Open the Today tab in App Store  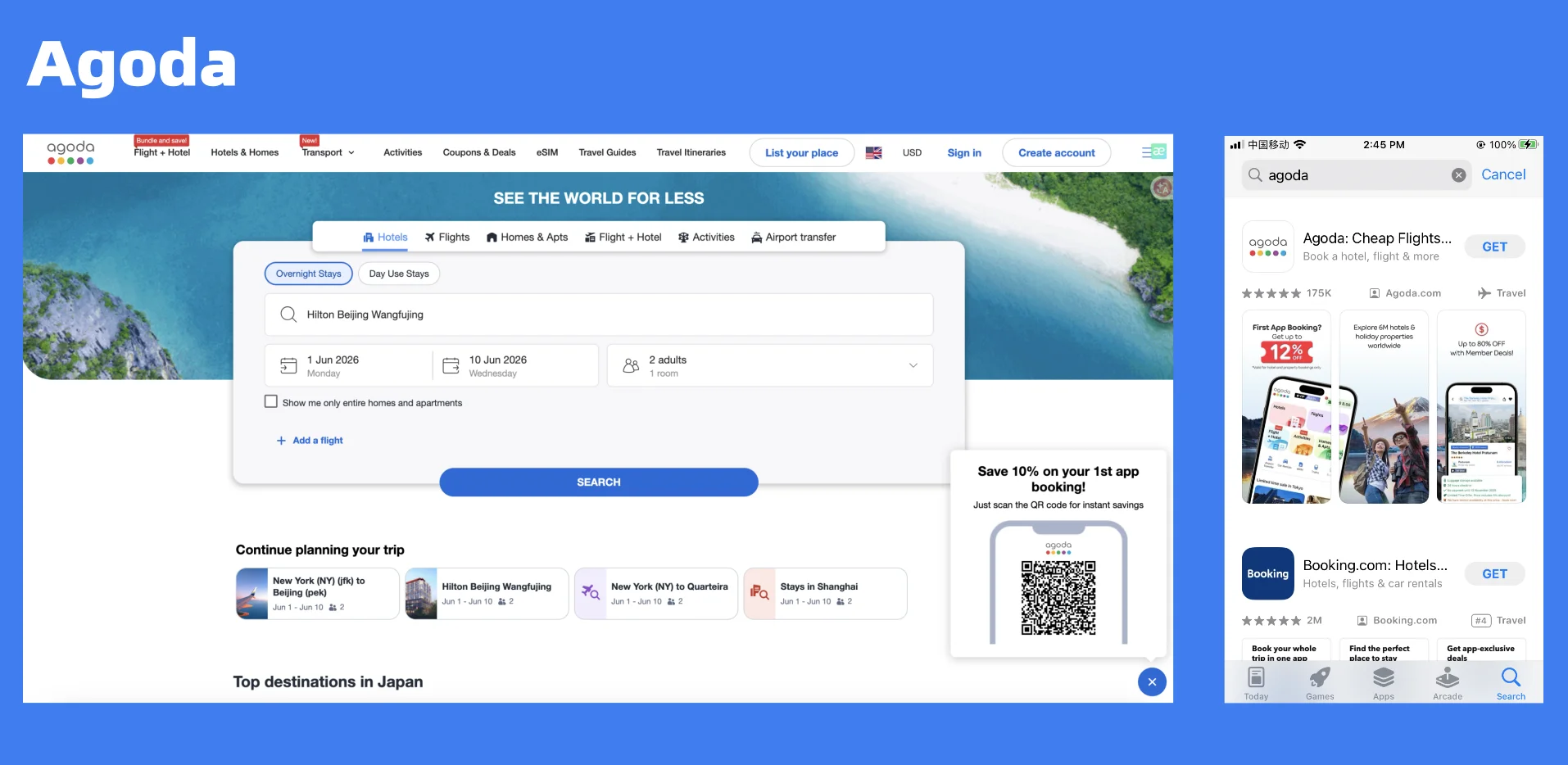tap(1256, 683)
